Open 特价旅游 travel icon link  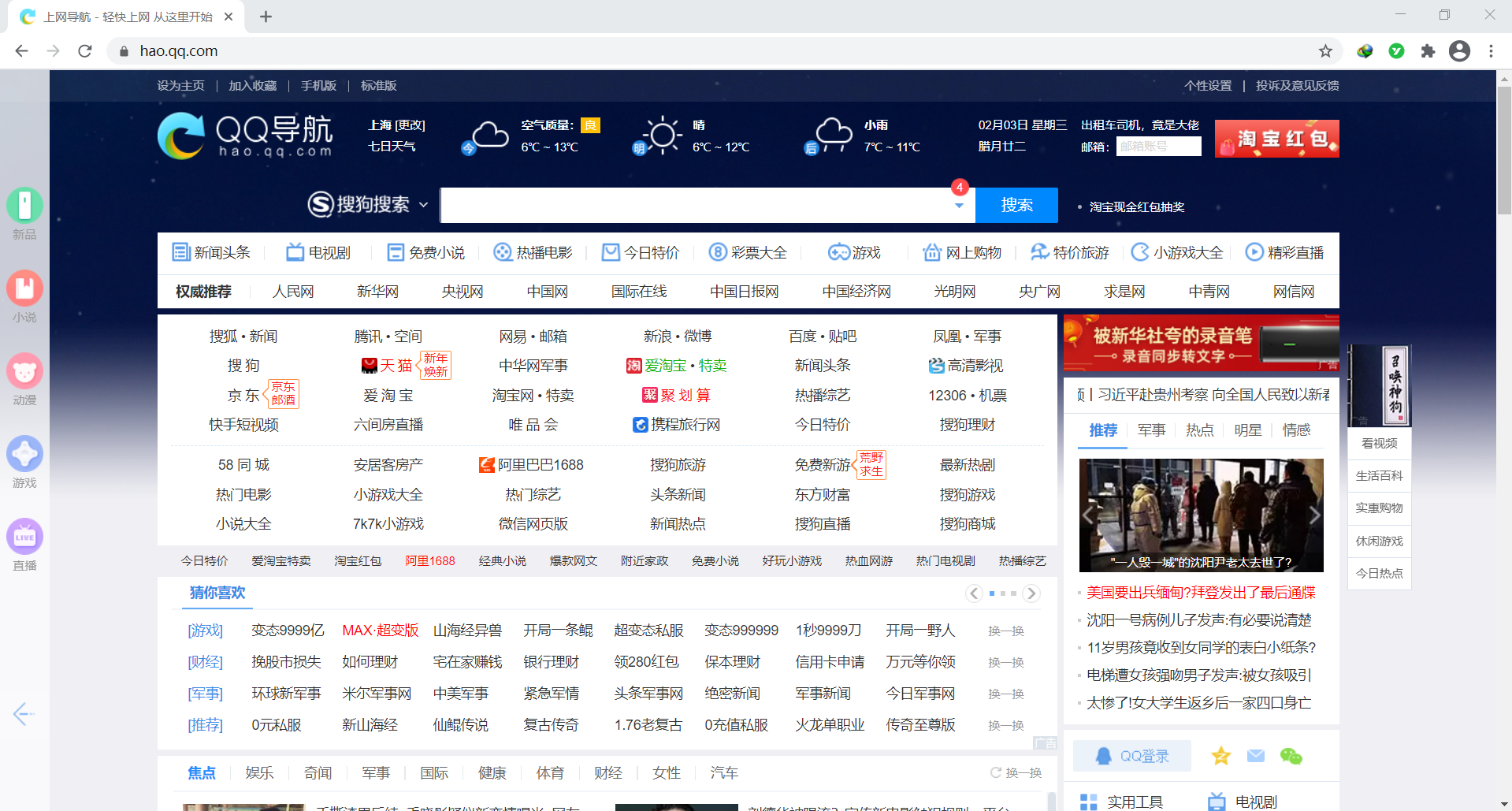(1070, 252)
